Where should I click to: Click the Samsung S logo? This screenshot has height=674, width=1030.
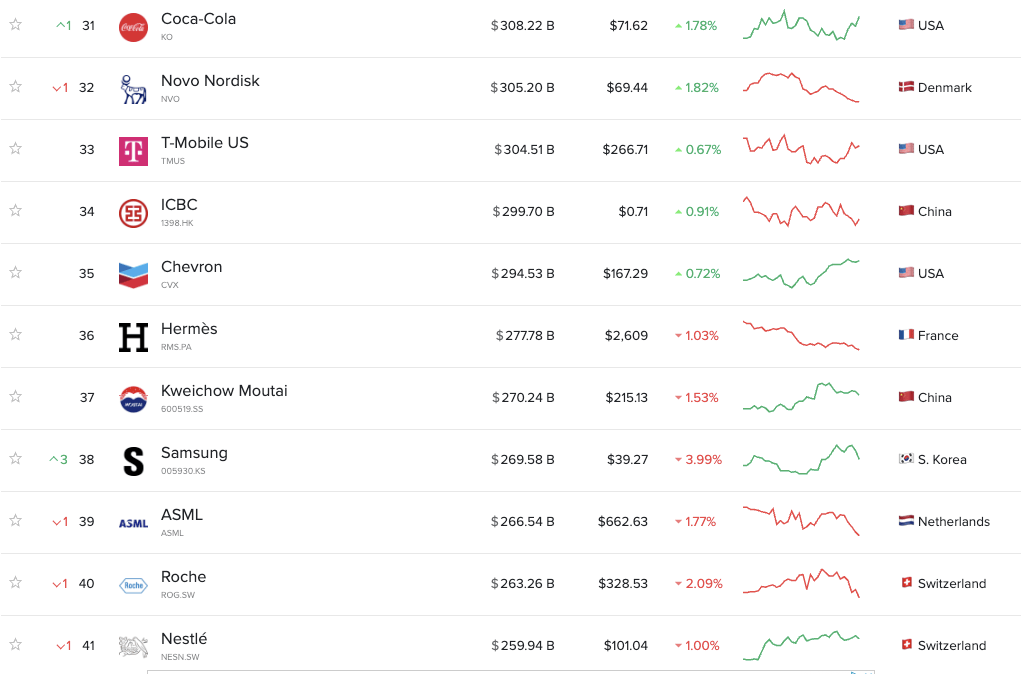133,461
